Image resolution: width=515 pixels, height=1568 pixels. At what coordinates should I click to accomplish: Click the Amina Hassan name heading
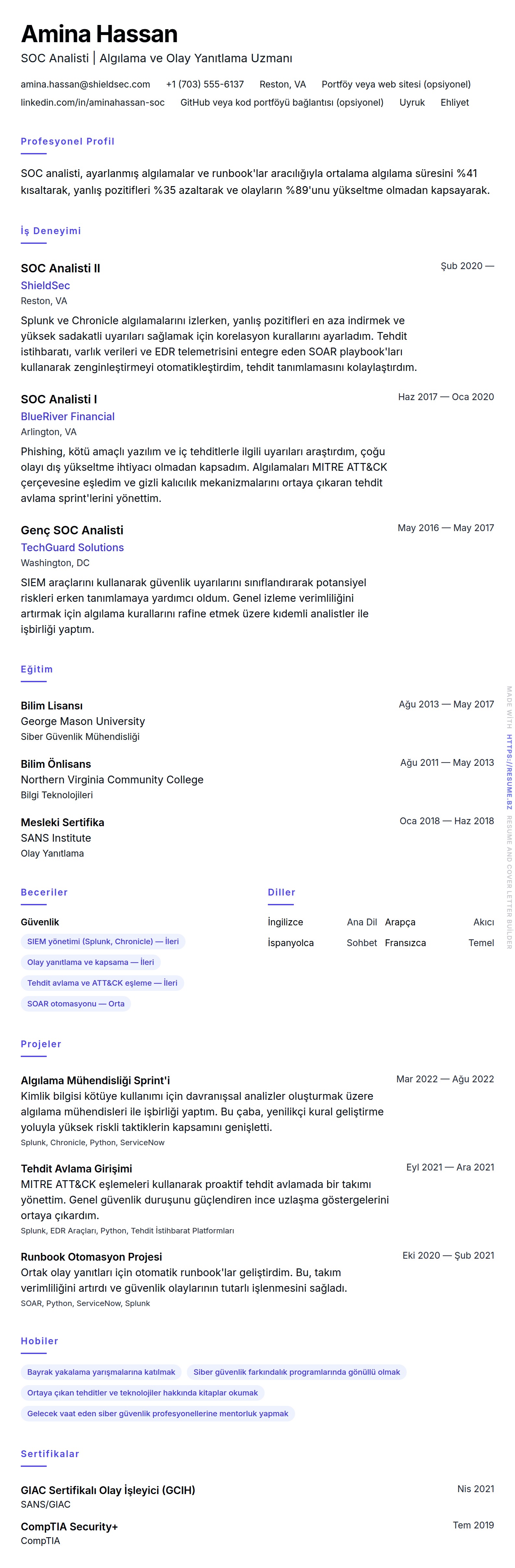(99, 34)
